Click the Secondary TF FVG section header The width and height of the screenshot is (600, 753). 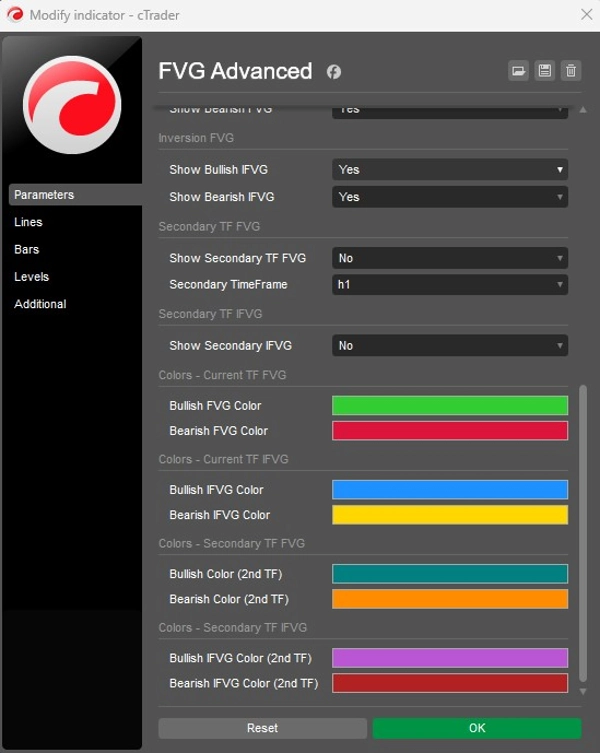click(x=209, y=226)
